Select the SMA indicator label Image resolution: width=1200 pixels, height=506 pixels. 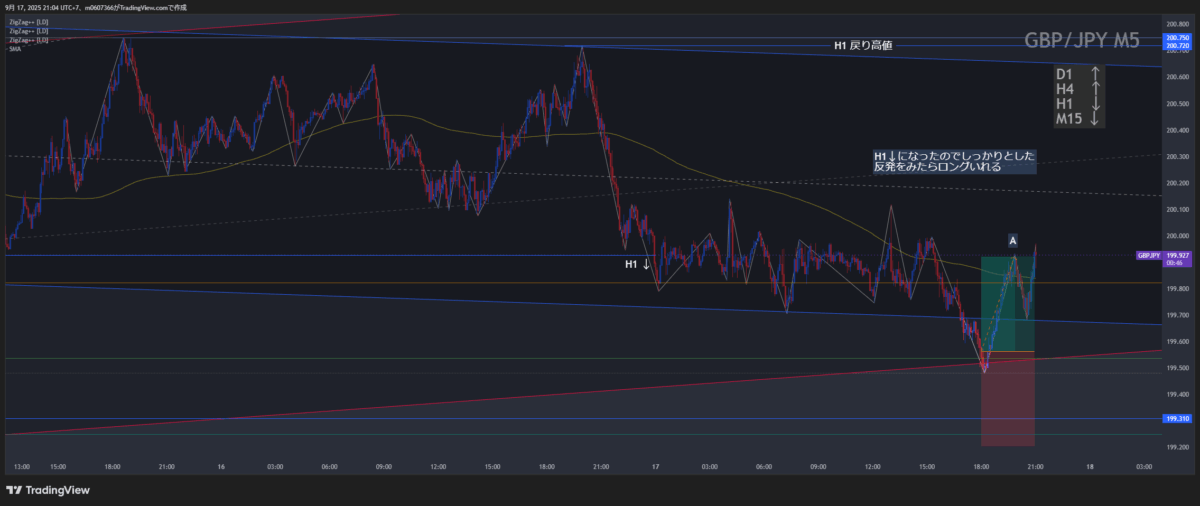pos(14,48)
